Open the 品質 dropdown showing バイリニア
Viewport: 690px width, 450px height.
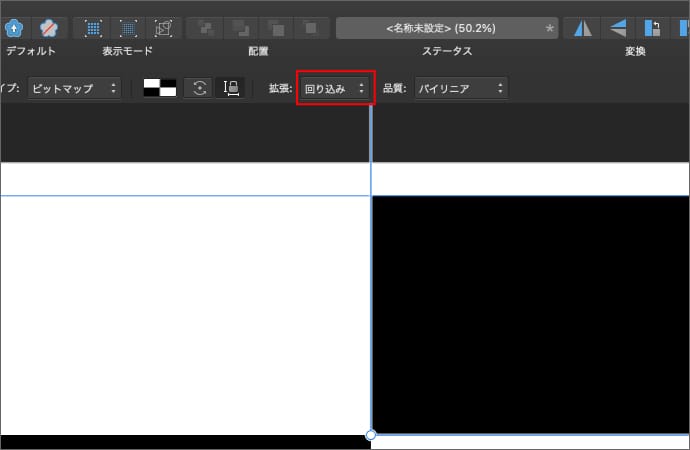(x=458, y=88)
